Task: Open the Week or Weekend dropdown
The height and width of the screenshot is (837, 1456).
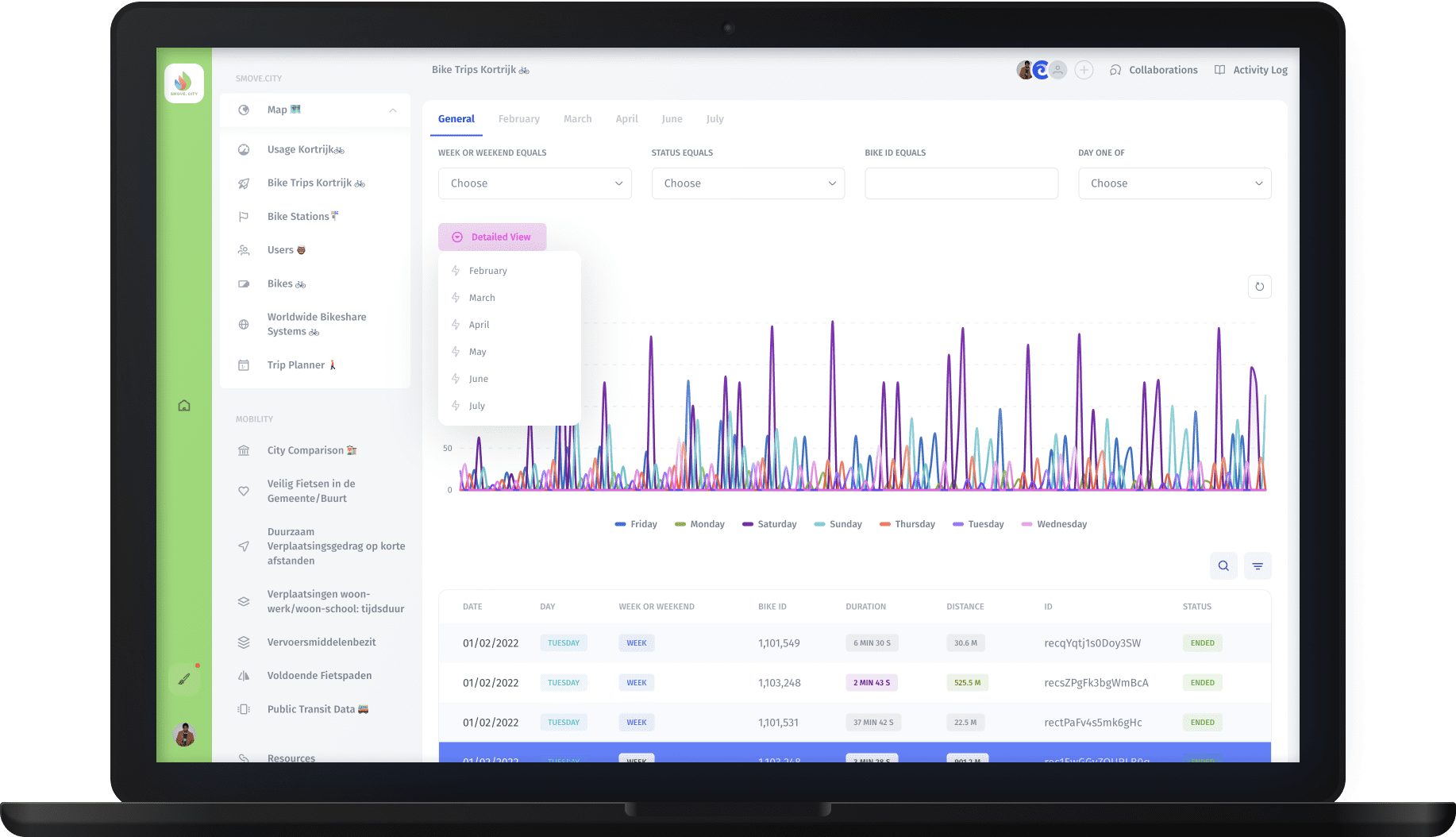Action: (534, 183)
